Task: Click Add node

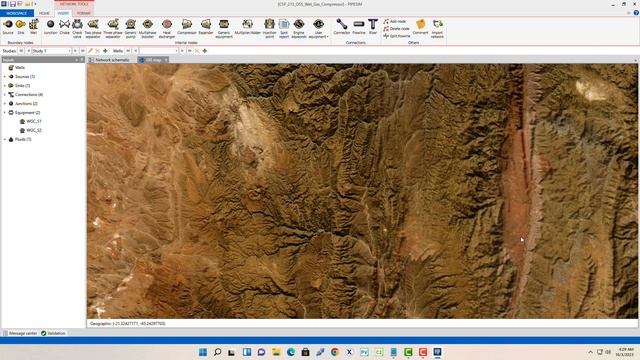Action: click(394, 21)
